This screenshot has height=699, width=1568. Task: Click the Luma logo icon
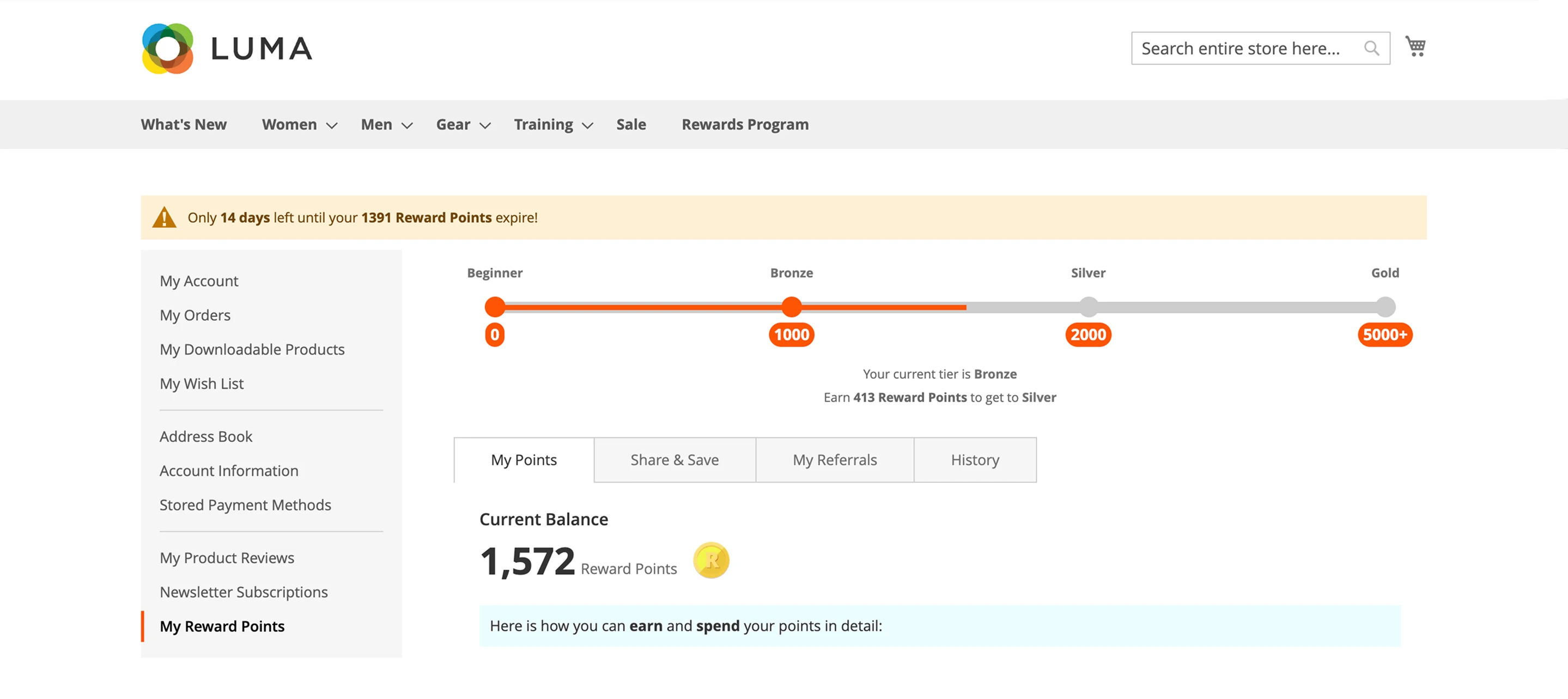coord(167,48)
